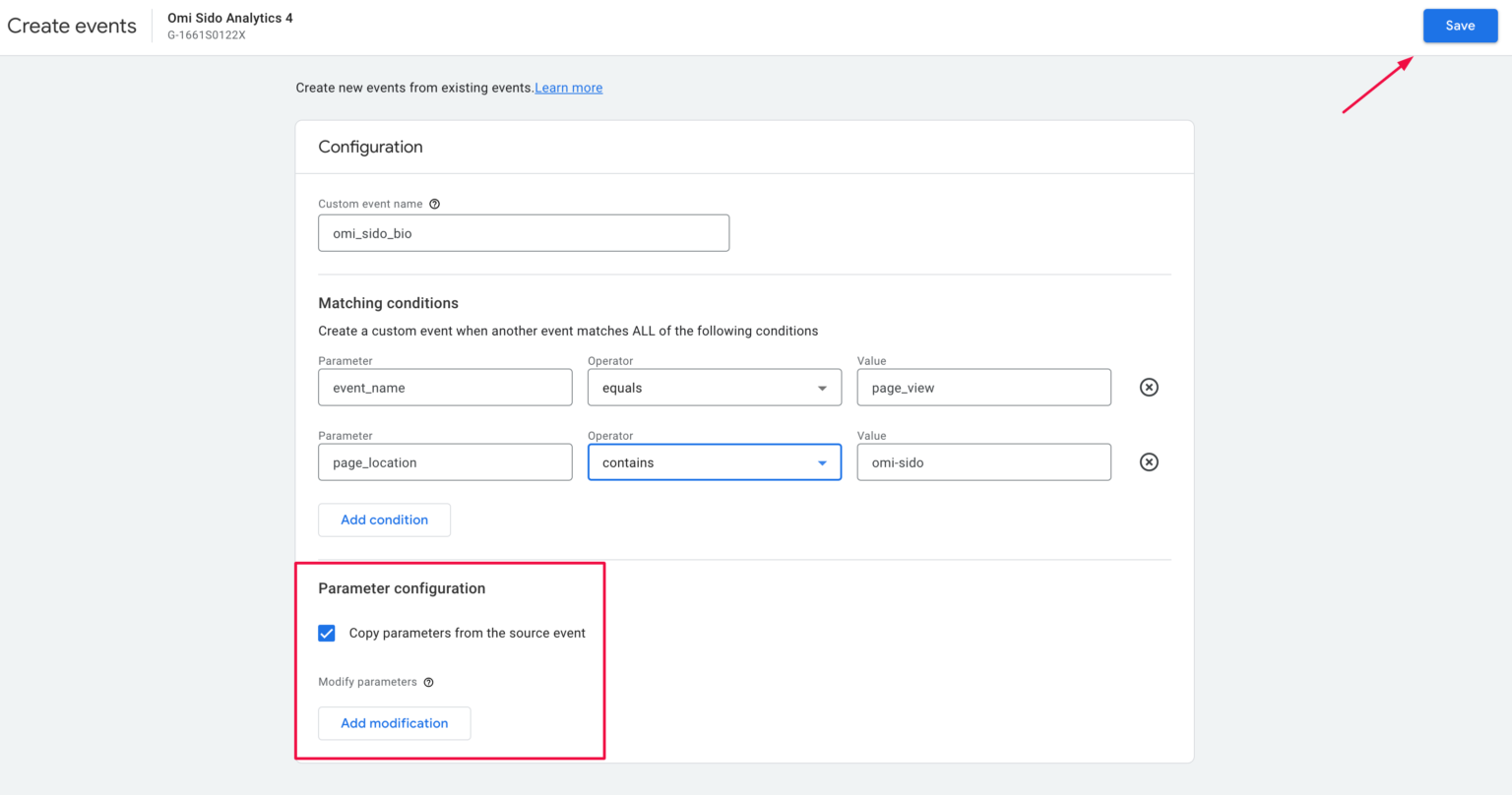Select the omi-sido Value field
Image resolution: width=1512 pixels, height=795 pixels.
[983, 461]
